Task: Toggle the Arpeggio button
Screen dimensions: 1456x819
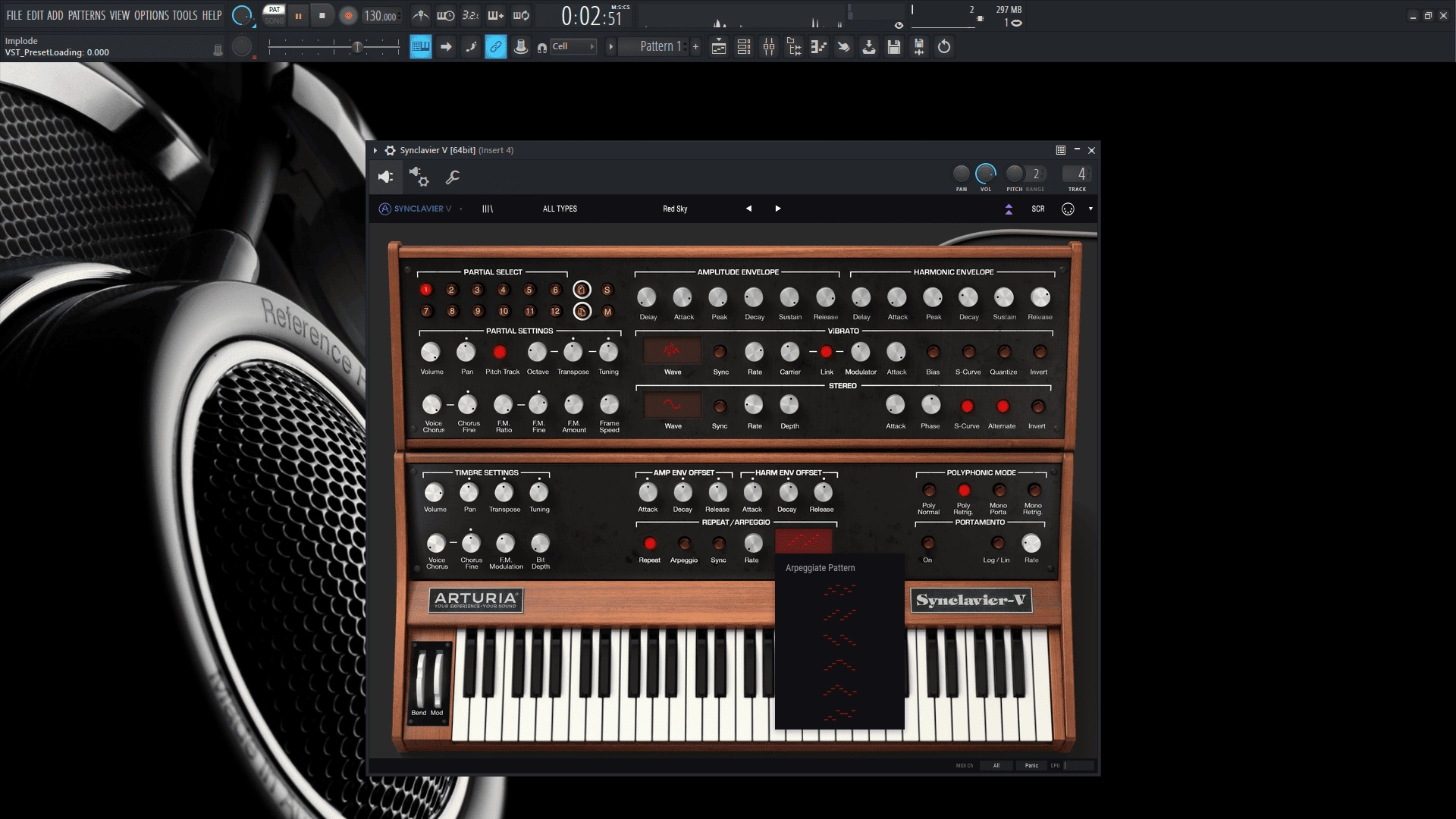Action: (x=684, y=544)
